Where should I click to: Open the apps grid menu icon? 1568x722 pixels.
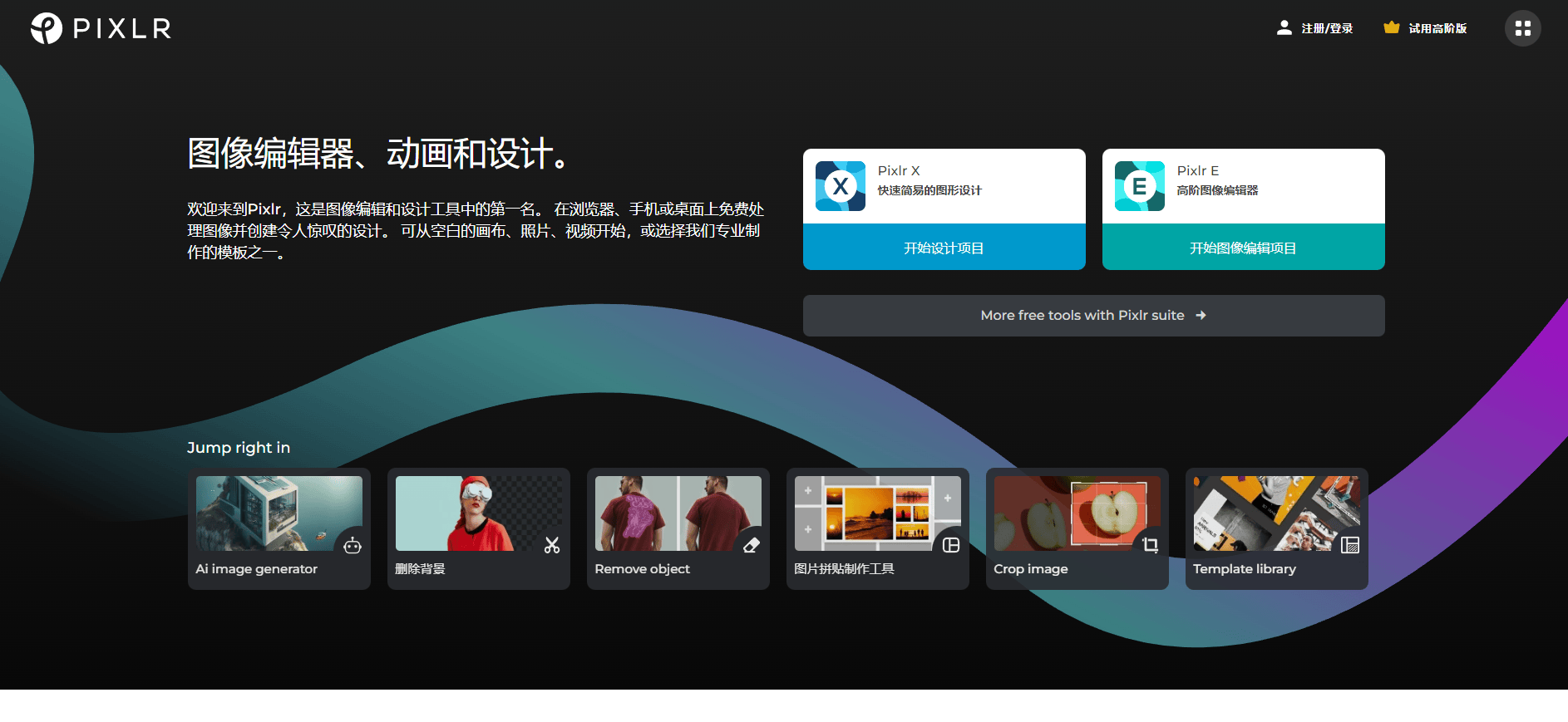1522,28
